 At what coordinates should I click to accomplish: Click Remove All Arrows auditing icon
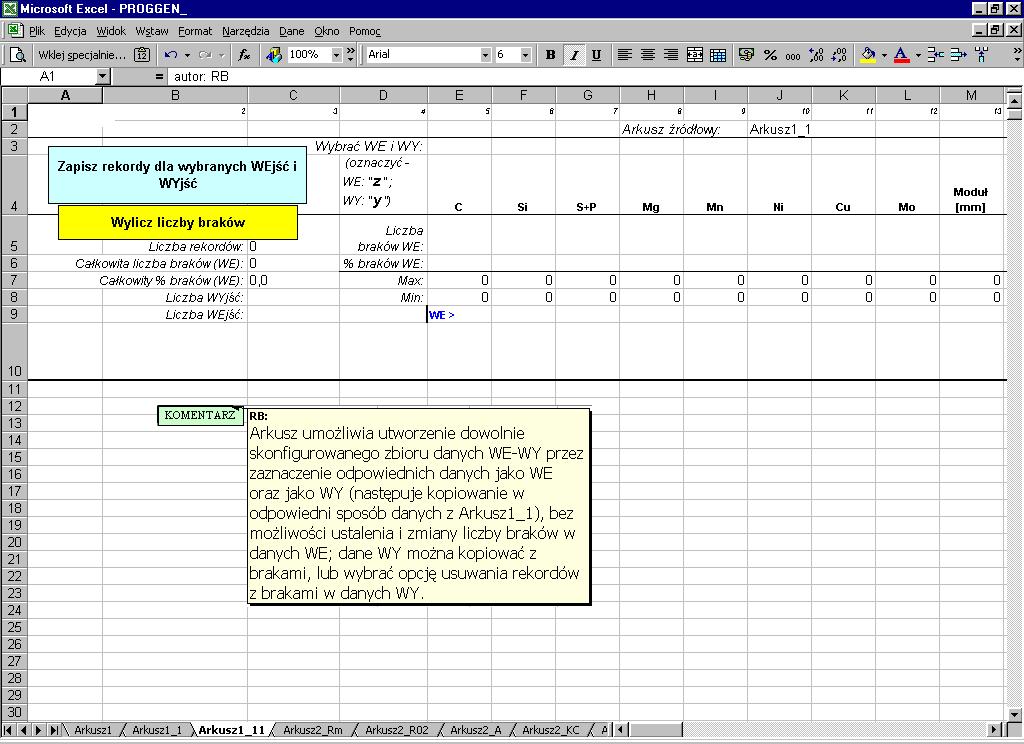point(981,55)
